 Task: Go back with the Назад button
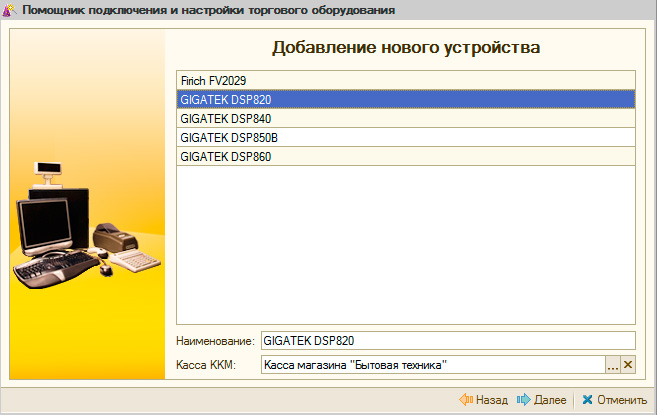click(x=484, y=400)
